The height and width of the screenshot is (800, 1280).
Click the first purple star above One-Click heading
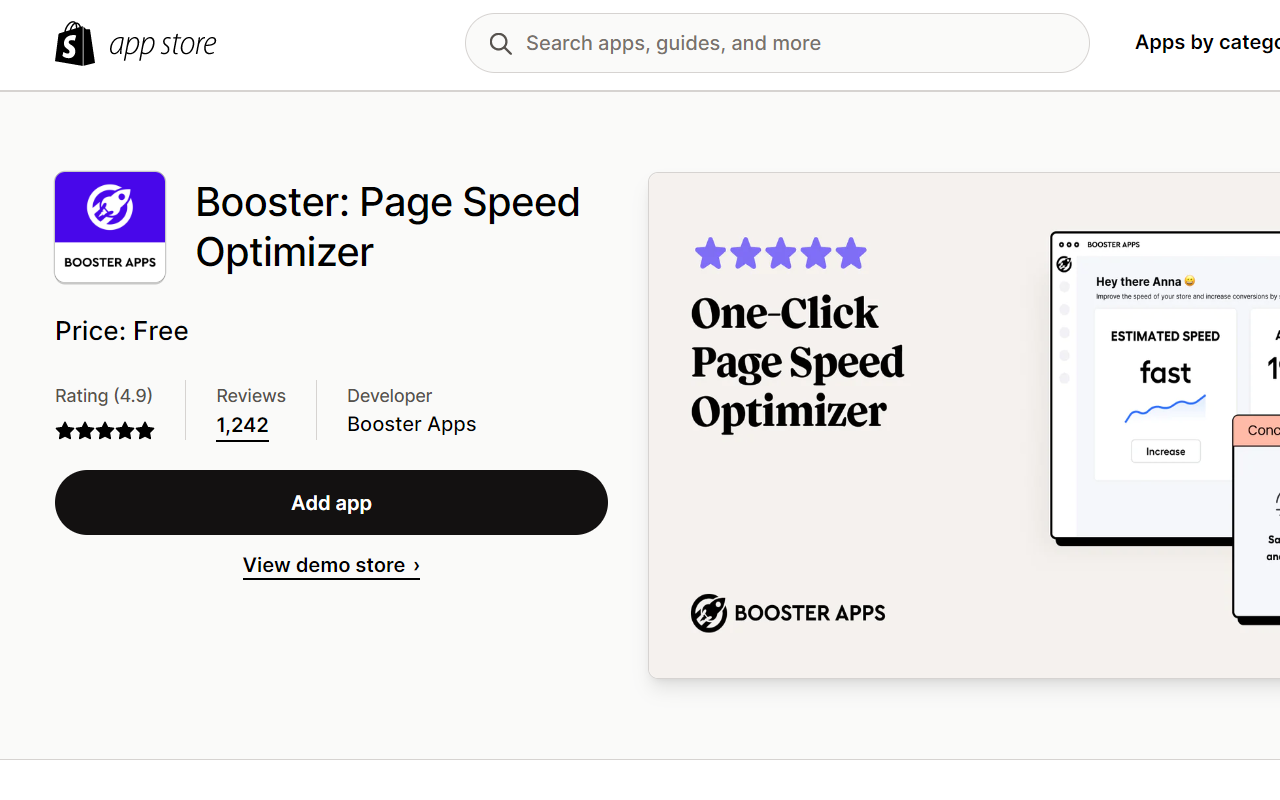tap(710, 253)
